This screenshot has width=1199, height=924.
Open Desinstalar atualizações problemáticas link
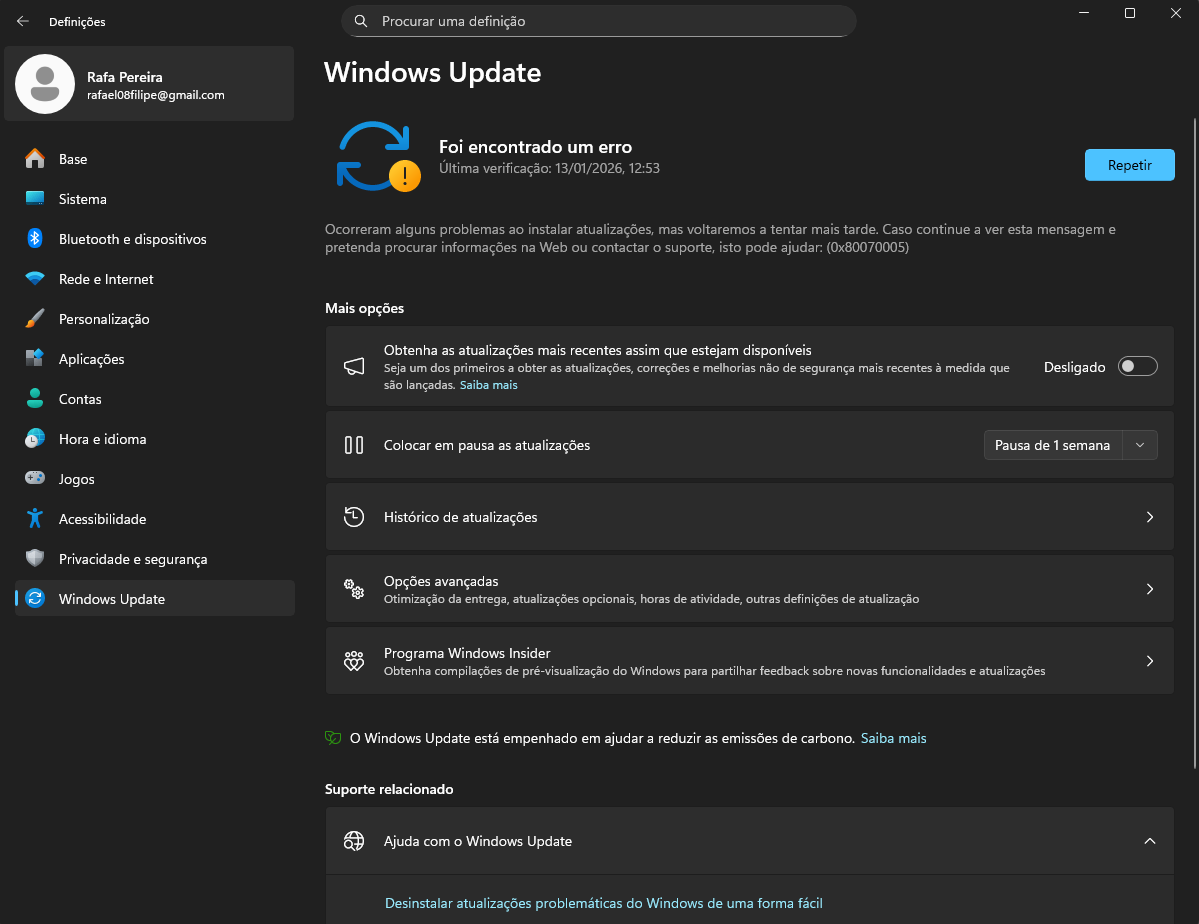coord(603,903)
